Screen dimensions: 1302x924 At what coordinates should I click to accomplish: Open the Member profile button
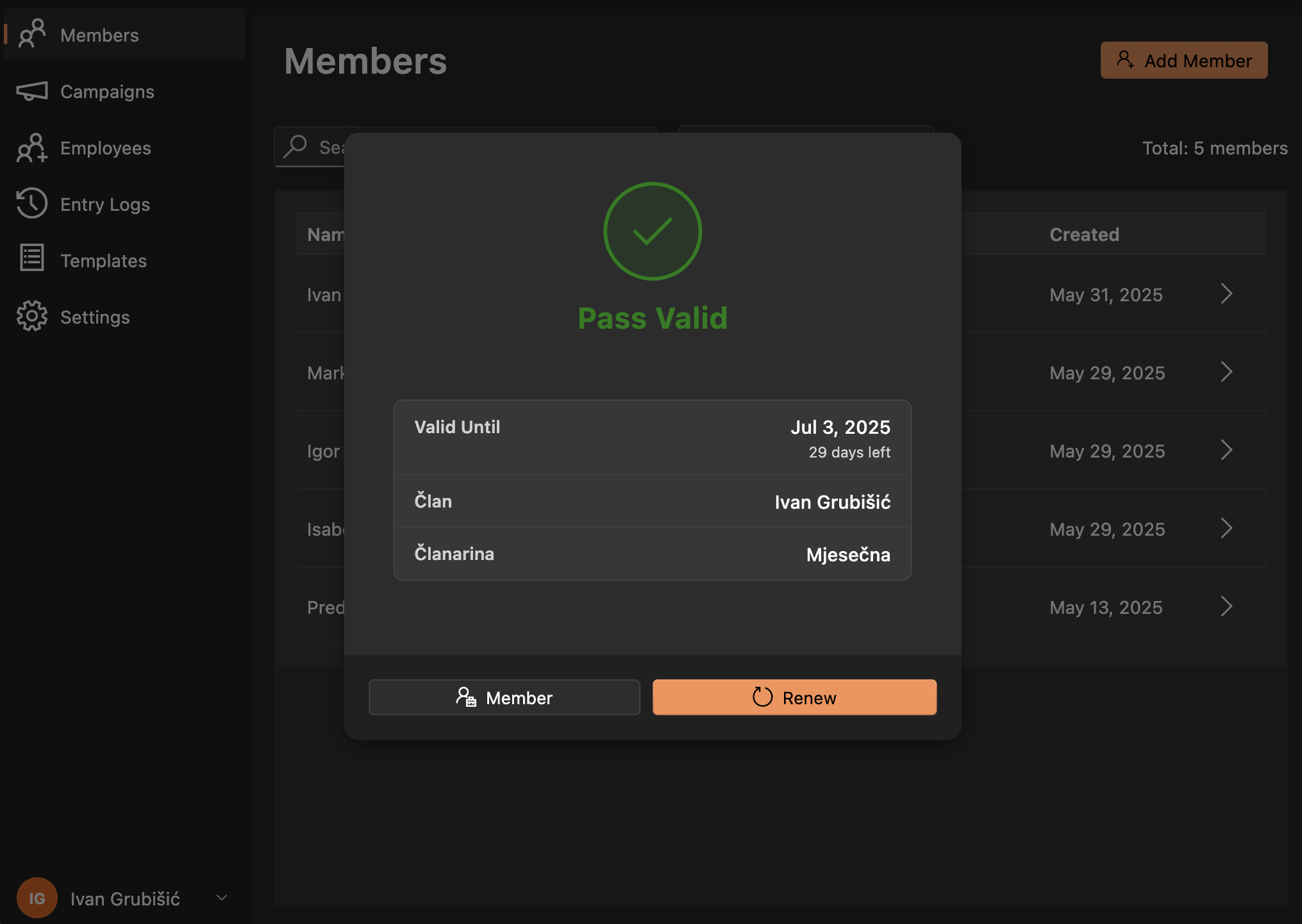click(x=504, y=697)
